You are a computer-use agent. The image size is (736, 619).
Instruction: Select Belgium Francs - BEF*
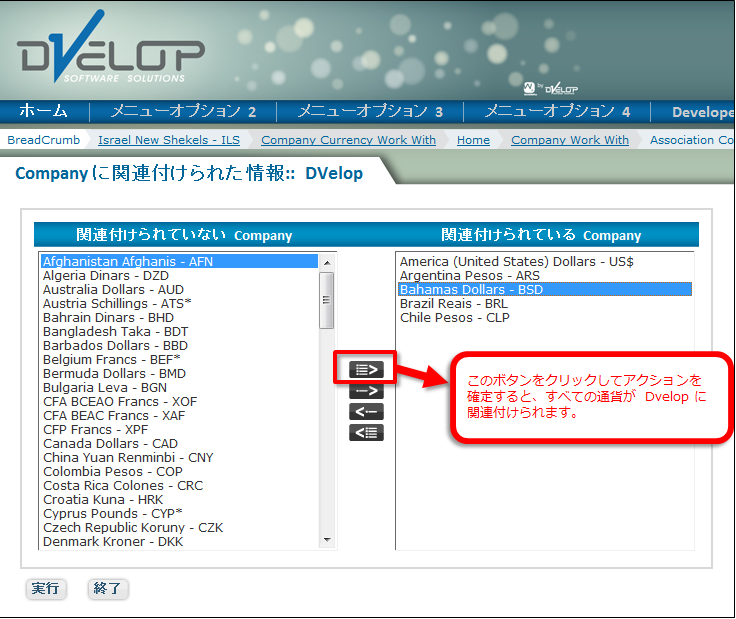click(179, 359)
